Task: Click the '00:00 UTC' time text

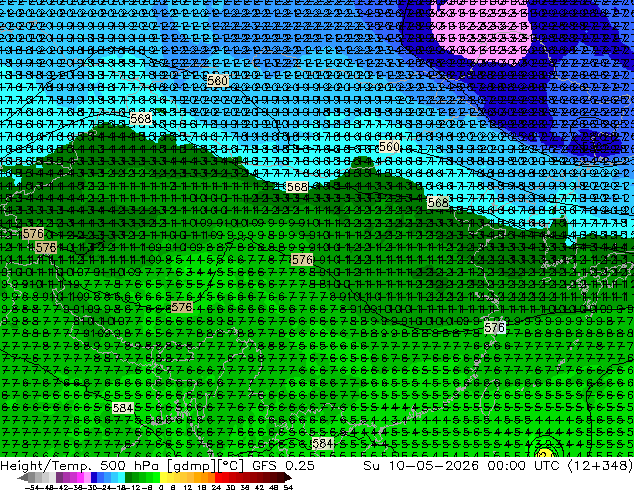Action: (523, 466)
